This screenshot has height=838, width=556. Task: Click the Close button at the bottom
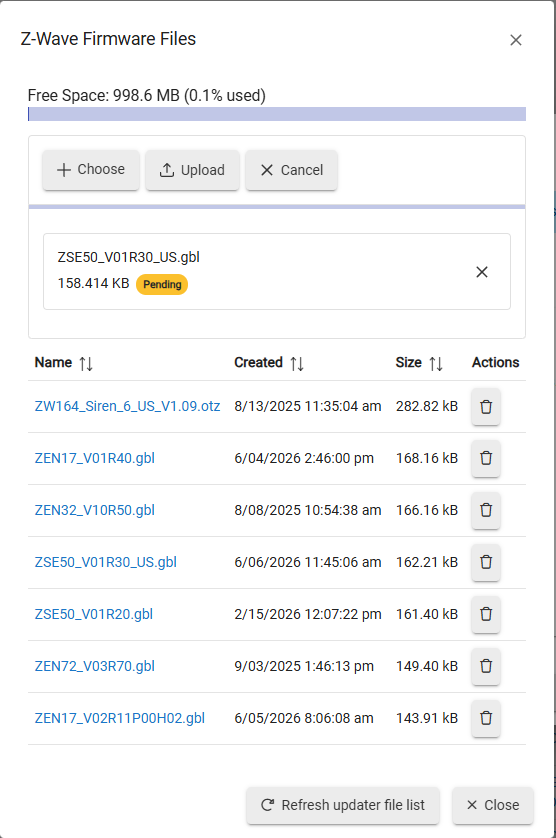click(x=493, y=805)
